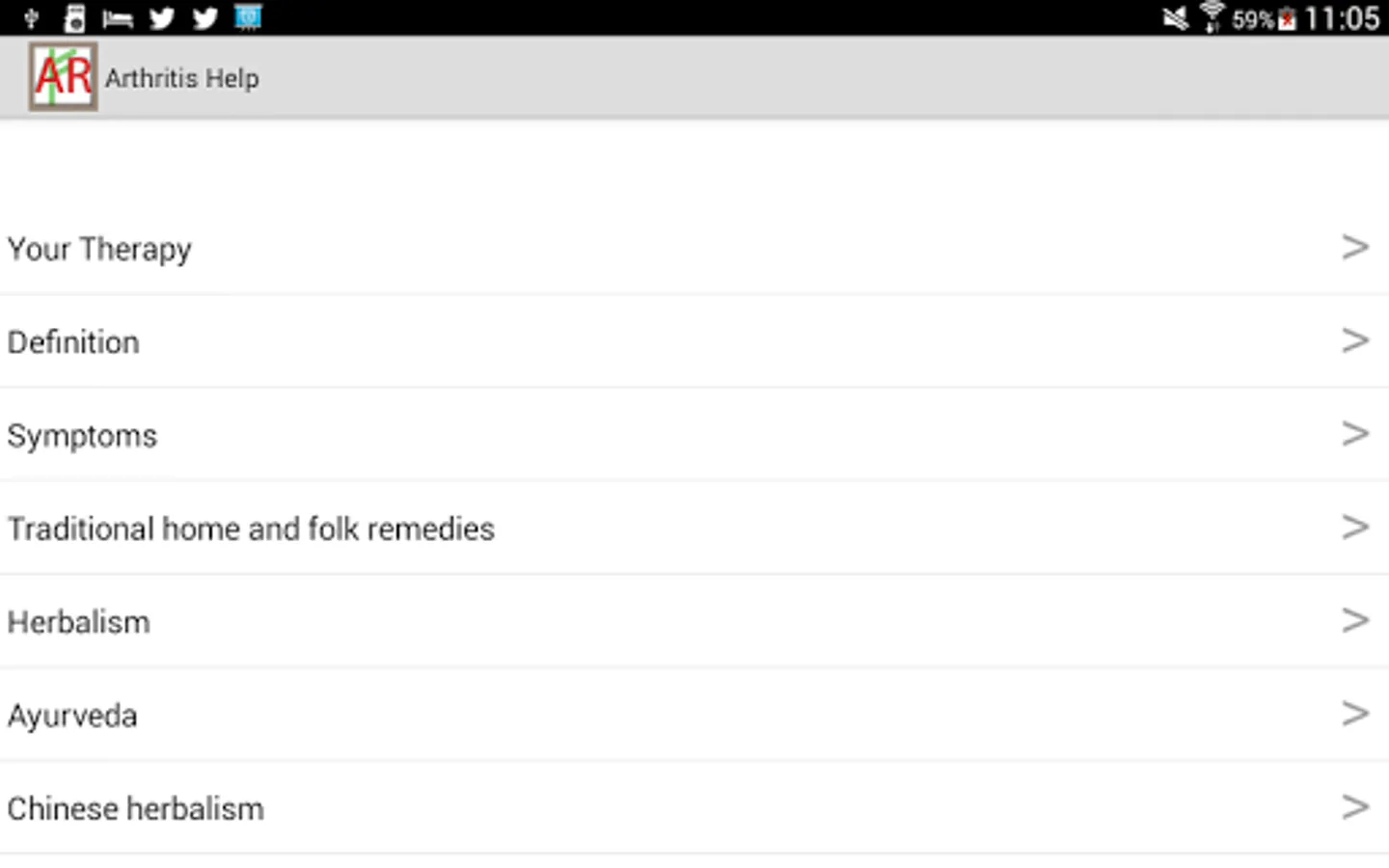Screen dimensions: 1389x868
Task: Click the chevron next to Definition
Action: pos(1355,340)
